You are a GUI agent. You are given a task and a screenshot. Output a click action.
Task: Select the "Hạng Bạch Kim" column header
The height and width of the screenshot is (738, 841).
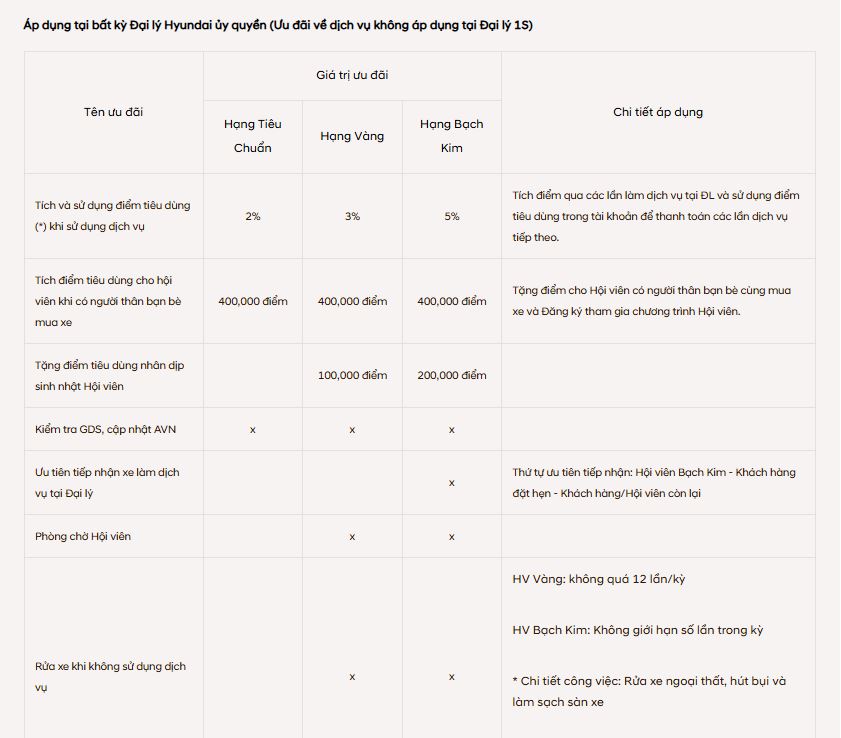tap(451, 136)
